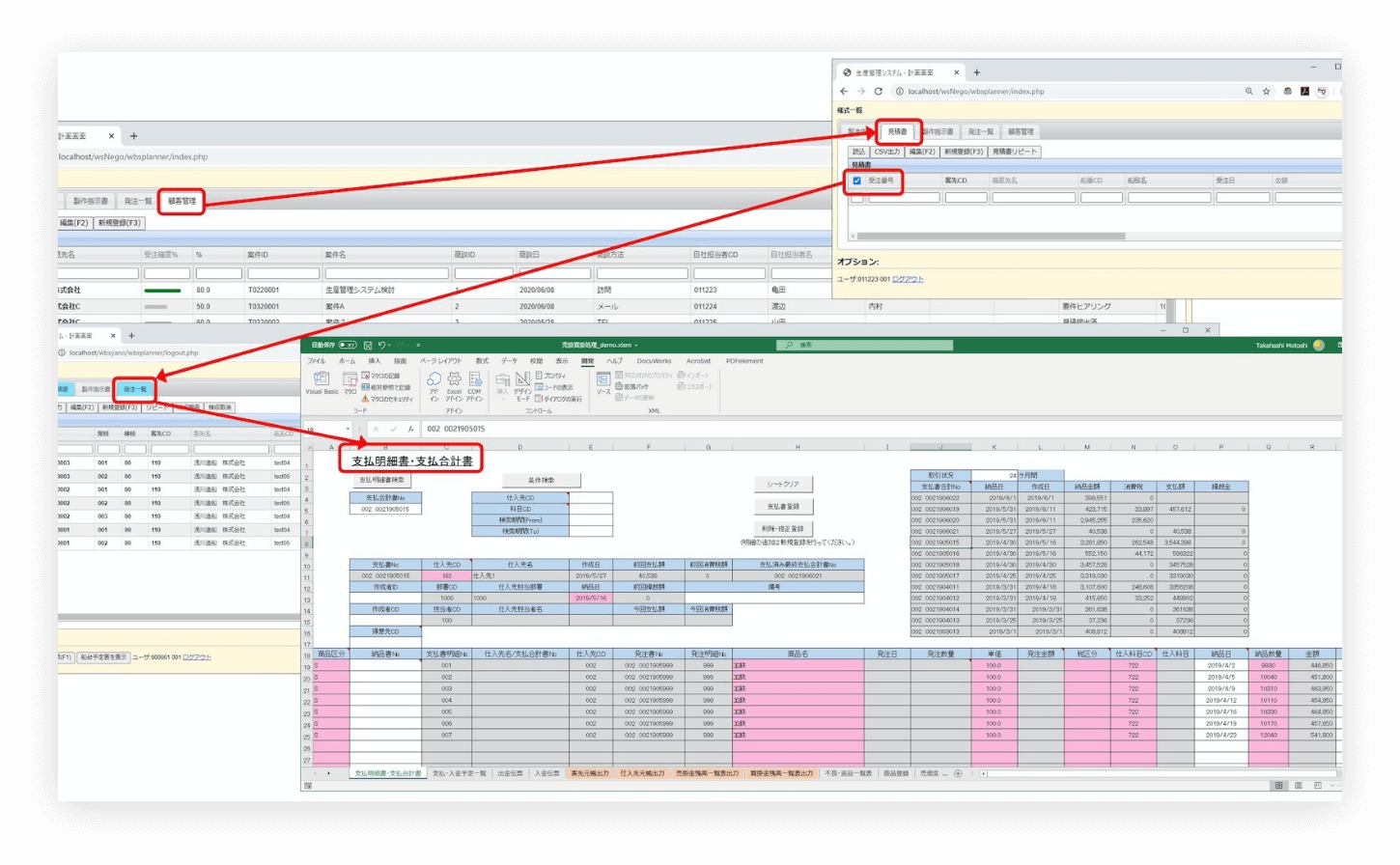This screenshot has height=865, width=1400.
Task: Click the Excel save icon
Action: (368, 345)
